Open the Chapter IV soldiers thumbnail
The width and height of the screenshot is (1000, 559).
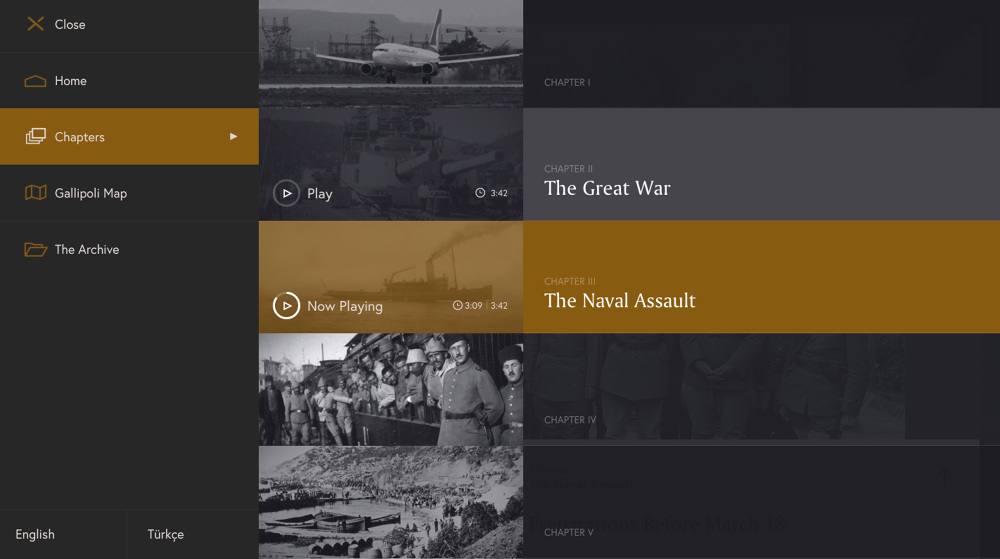[x=390, y=389]
